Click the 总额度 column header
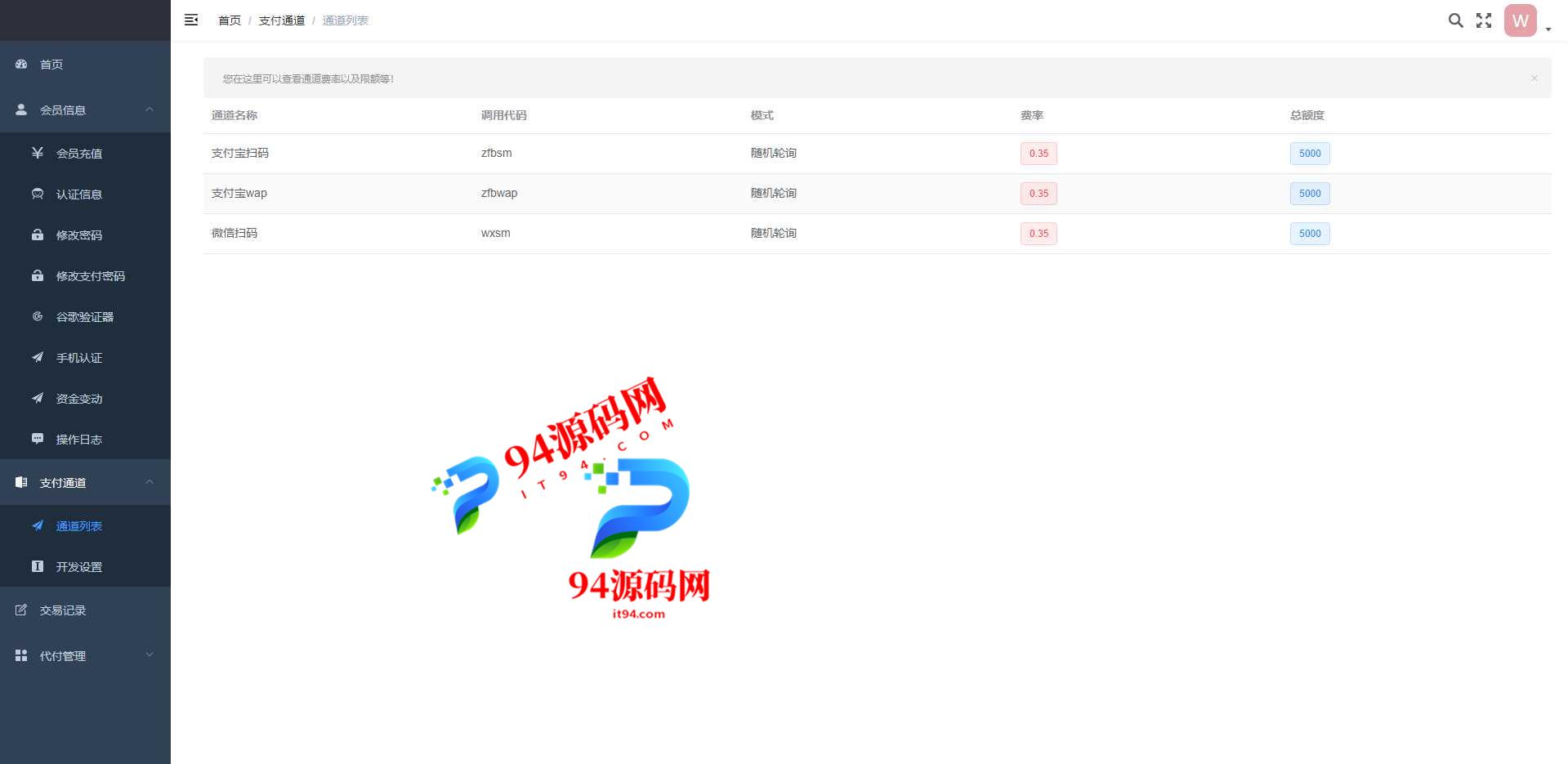Image resolution: width=1568 pixels, height=764 pixels. coord(1307,115)
